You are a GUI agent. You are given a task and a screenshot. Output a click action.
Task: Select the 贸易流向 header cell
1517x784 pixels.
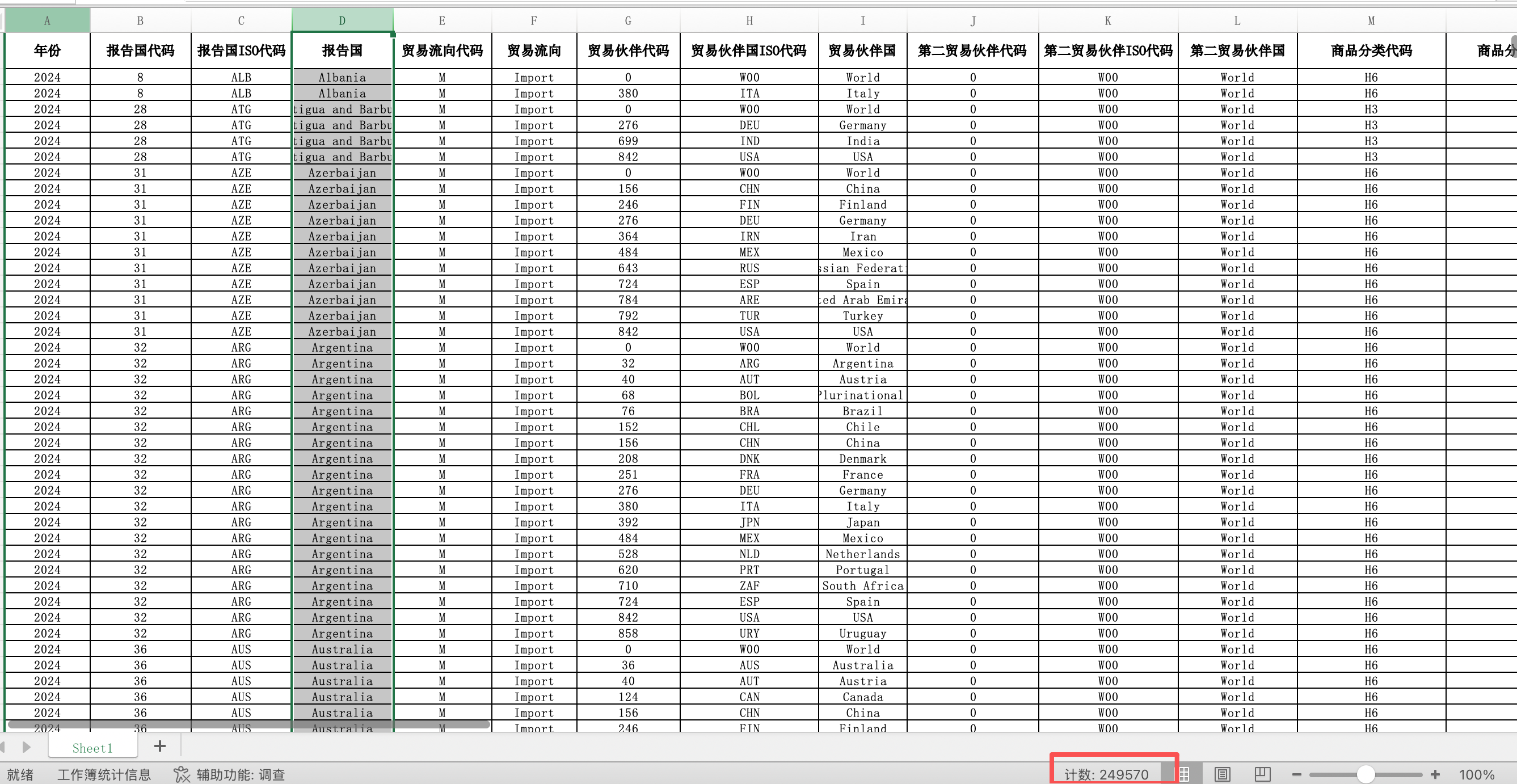pyautogui.click(x=533, y=50)
